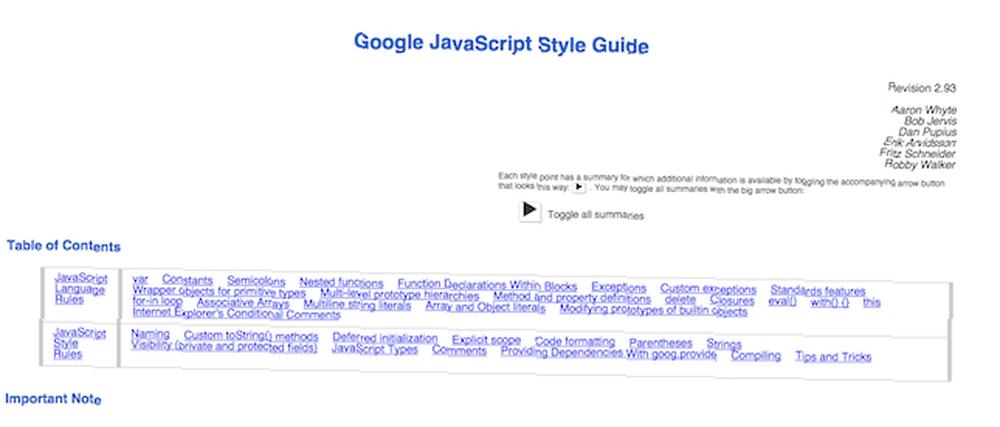Open the Closures link
This screenshot has width=1000, height=427.
point(732,300)
